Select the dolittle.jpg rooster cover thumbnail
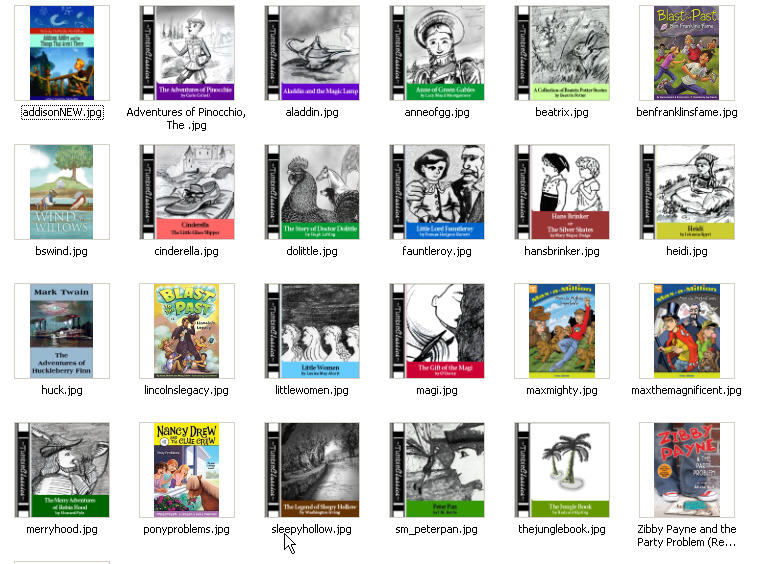The width and height of the screenshot is (760, 564). pyautogui.click(x=312, y=192)
